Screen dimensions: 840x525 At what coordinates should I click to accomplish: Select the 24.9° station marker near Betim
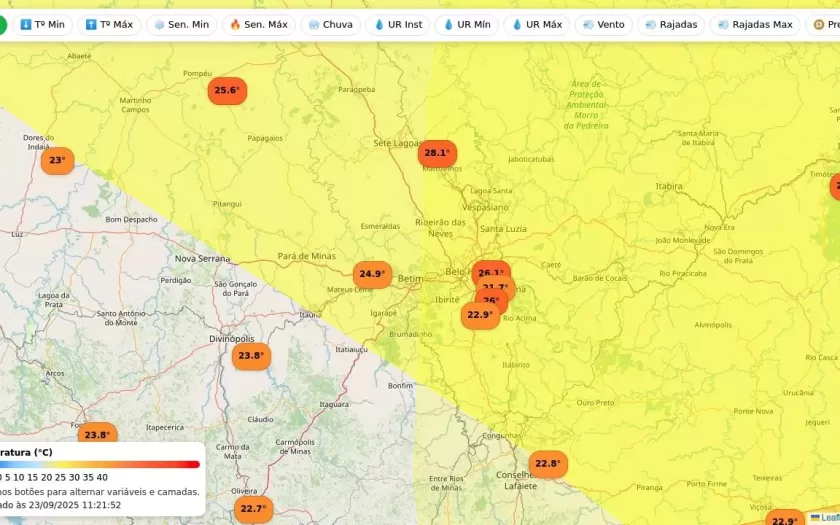coord(371,274)
